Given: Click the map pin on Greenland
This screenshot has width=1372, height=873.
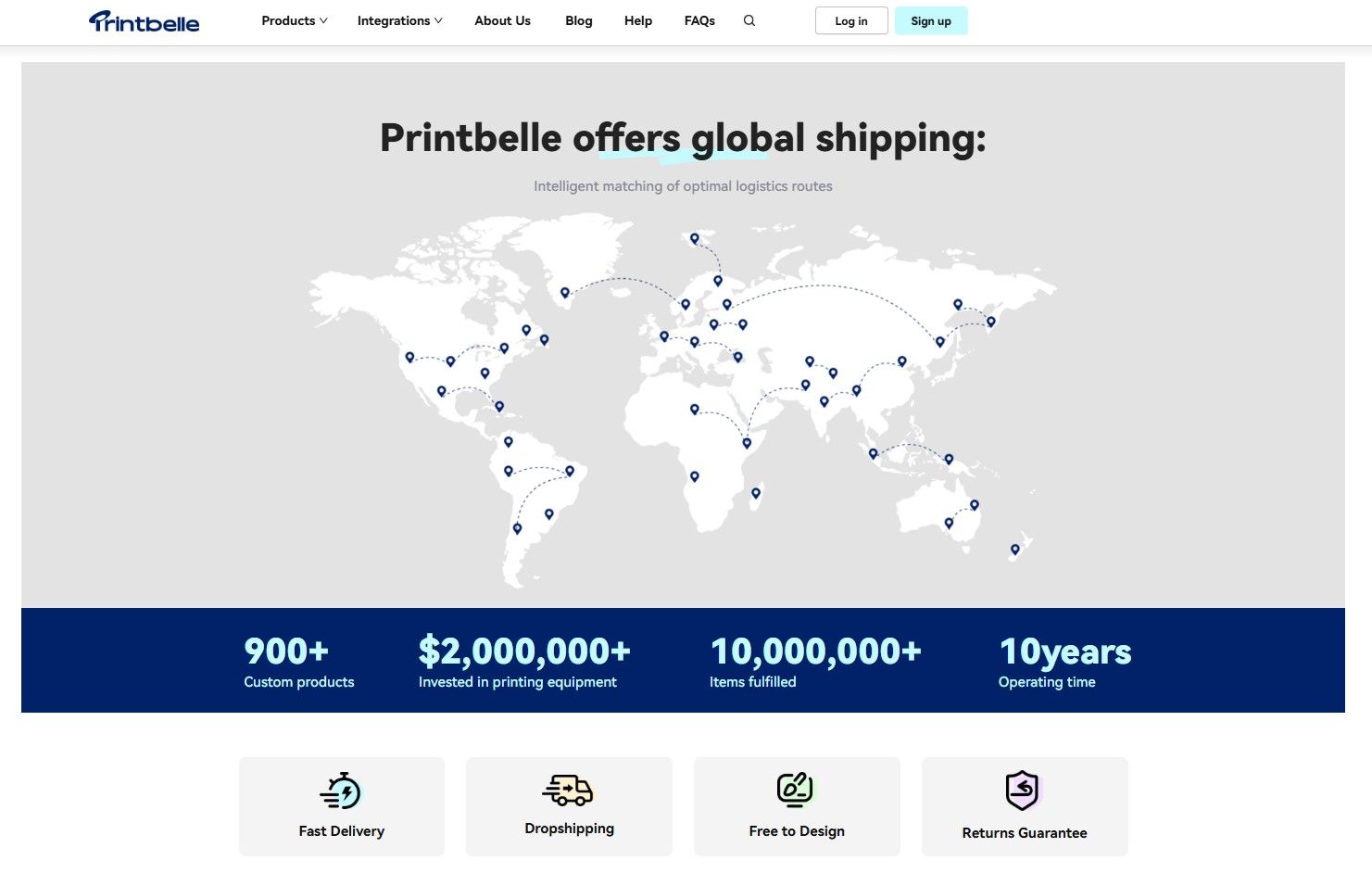Looking at the screenshot, I should pos(565,293).
